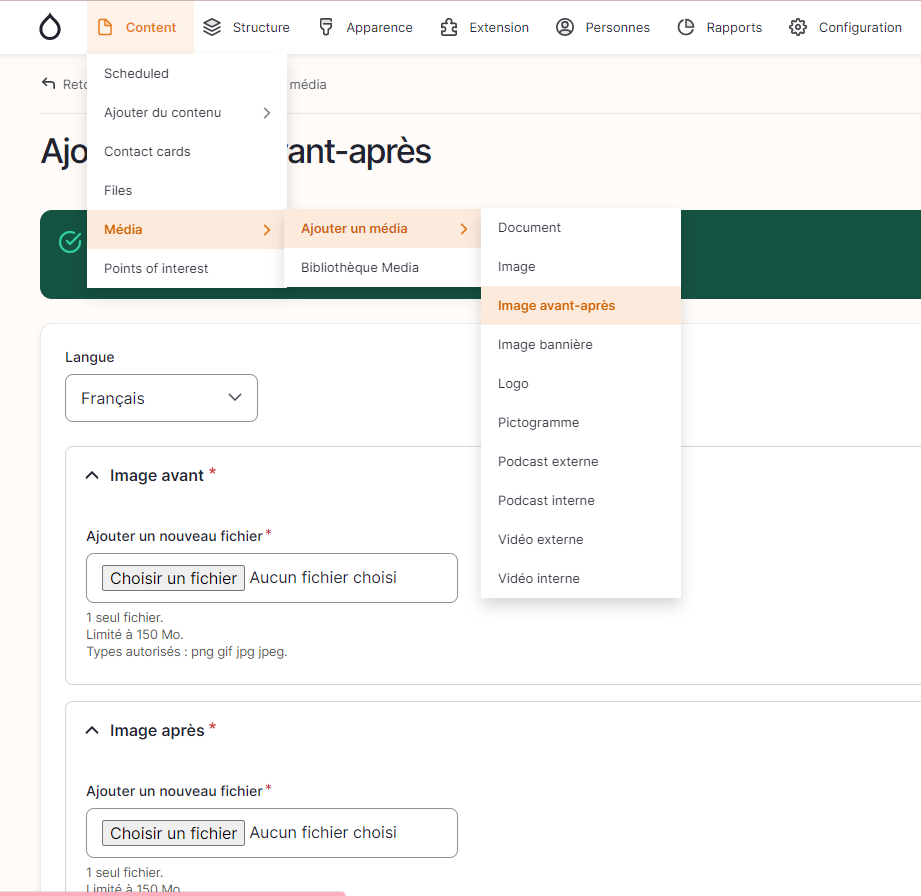The height and width of the screenshot is (896, 921).
Task: Click the Configuration gear icon
Action: click(x=798, y=27)
